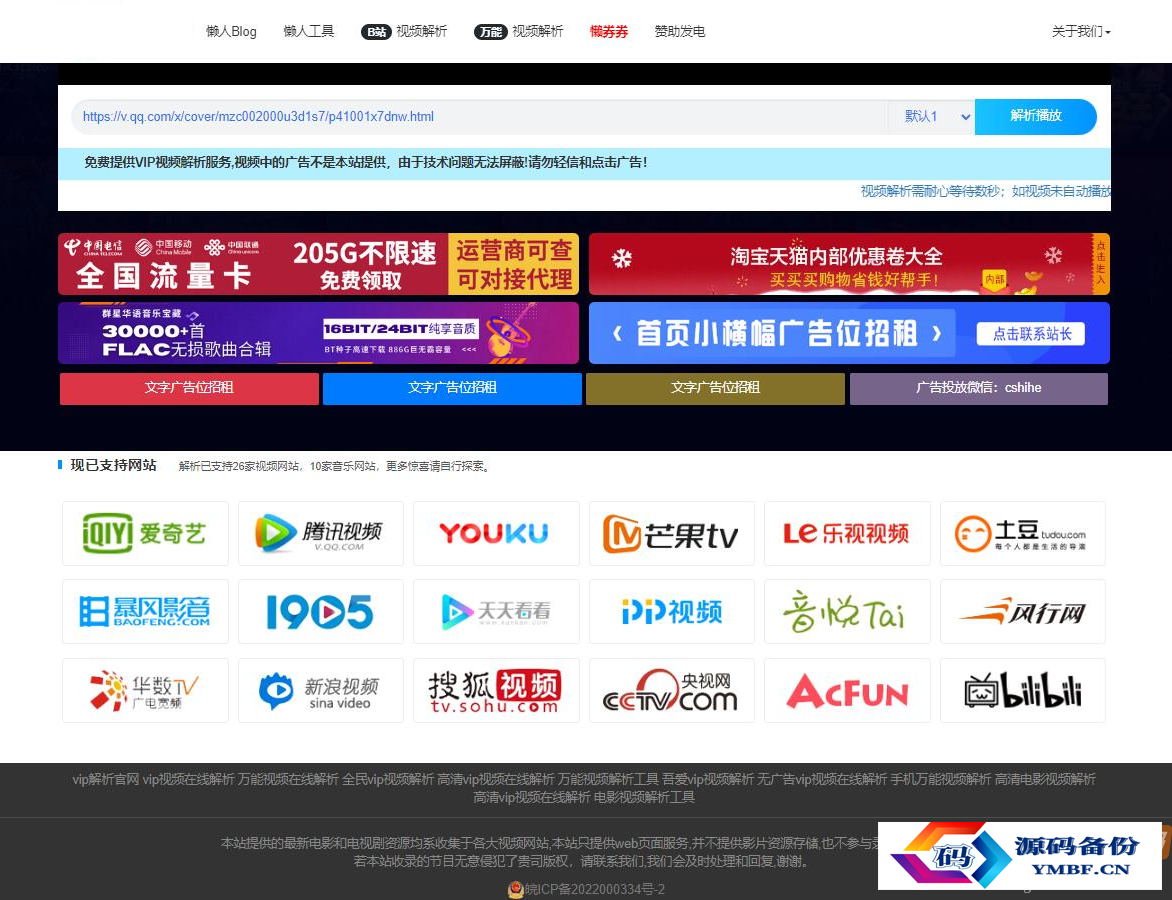The width and height of the screenshot is (1172, 900).
Task: Select the 新浪视频 sina video logo
Action: coord(321,690)
